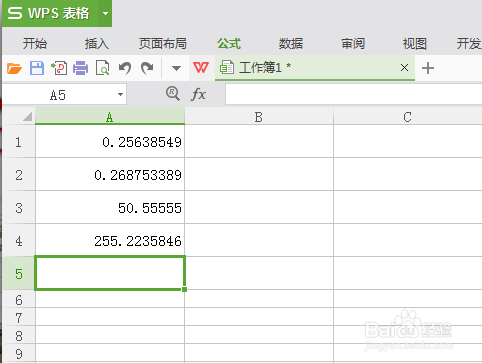Open the insert function fx button
This screenshot has height=363, width=482.
198,94
